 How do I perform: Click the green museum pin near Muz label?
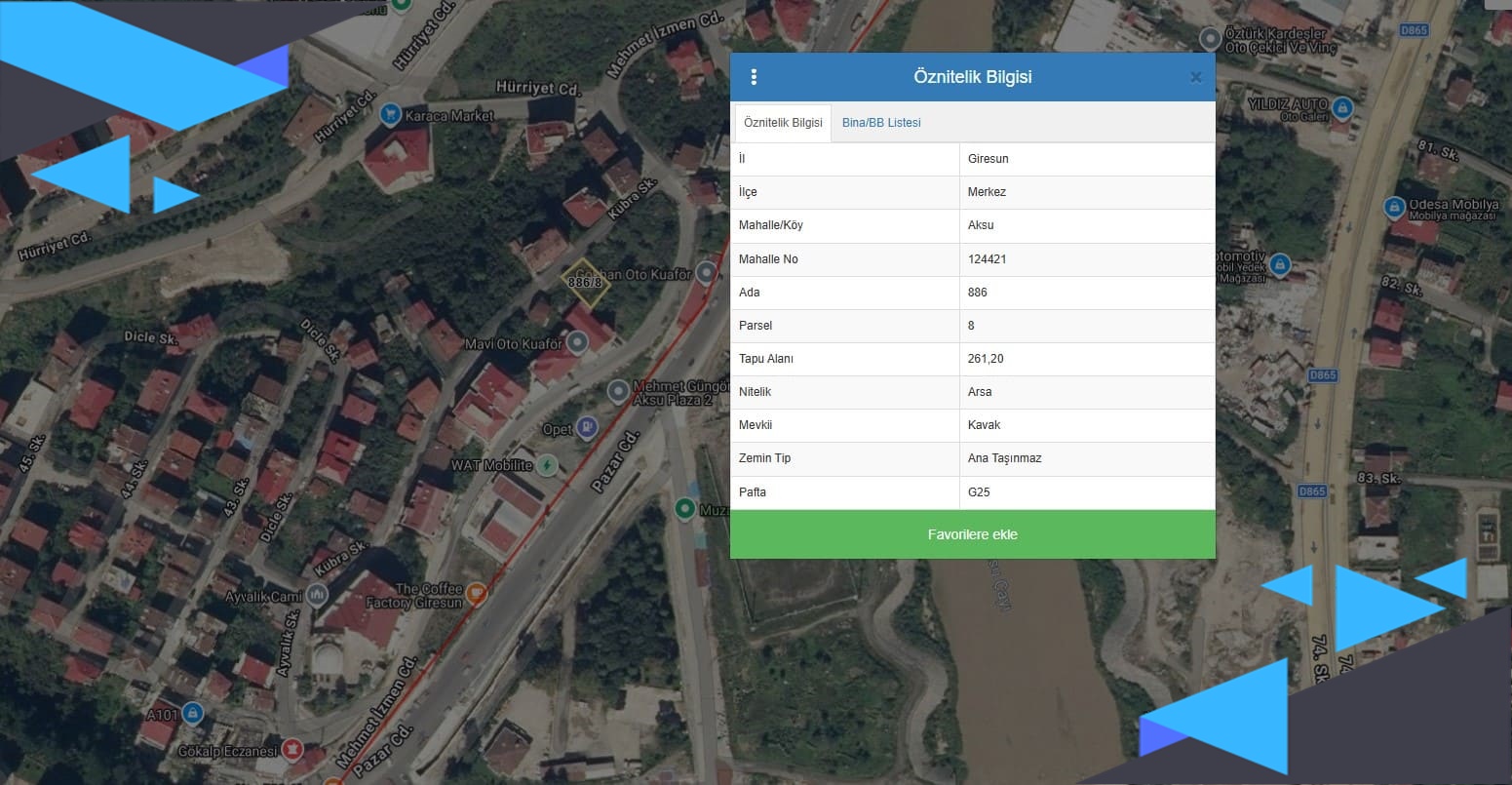[685, 508]
